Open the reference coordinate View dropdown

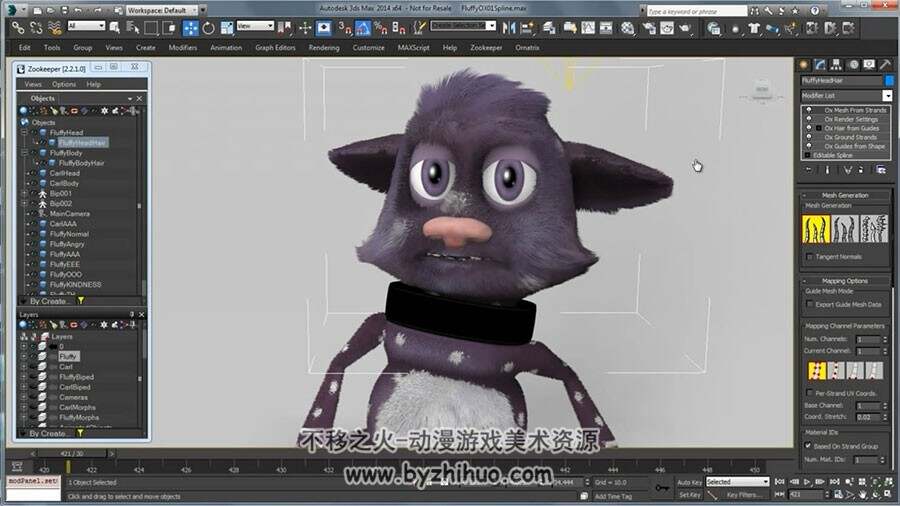(255, 26)
